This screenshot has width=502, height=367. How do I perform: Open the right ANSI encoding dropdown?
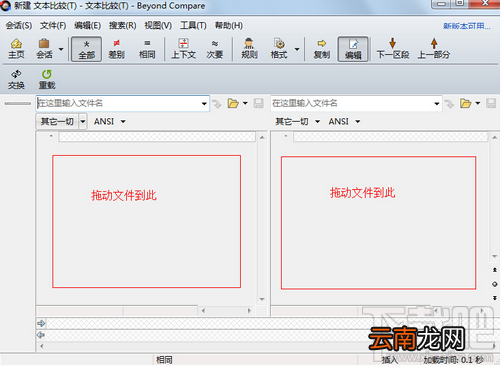click(x=344, y=121)
